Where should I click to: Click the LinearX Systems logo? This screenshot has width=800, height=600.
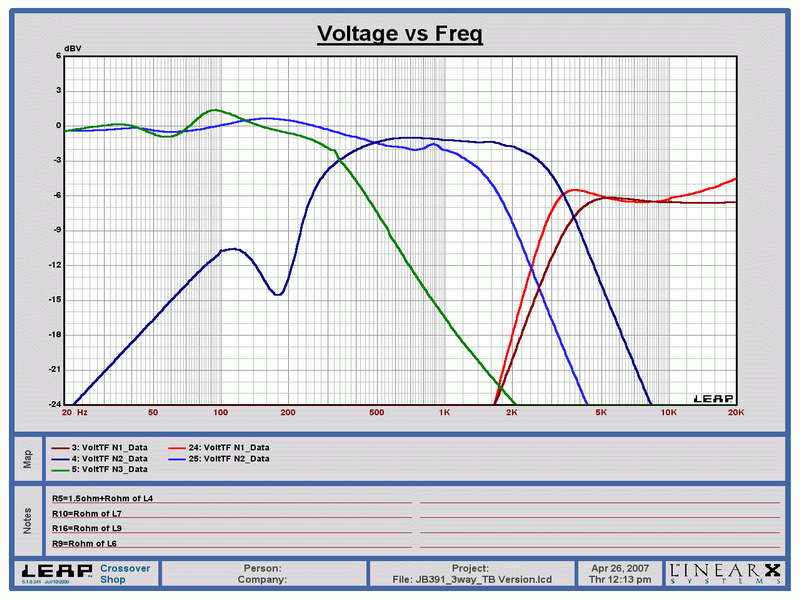(722, 572)
